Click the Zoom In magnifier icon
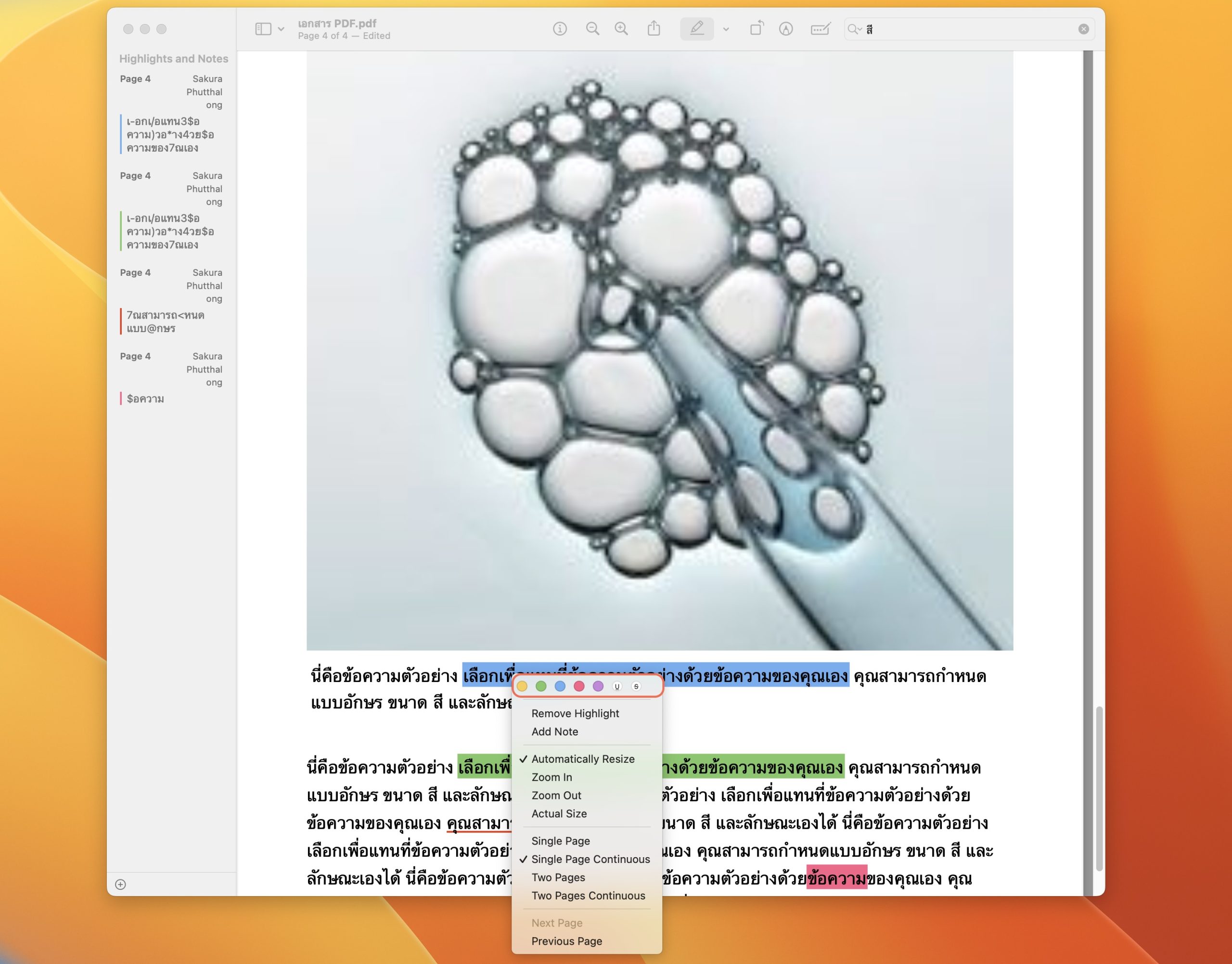 pyautogui.click(x=621, y=29)
